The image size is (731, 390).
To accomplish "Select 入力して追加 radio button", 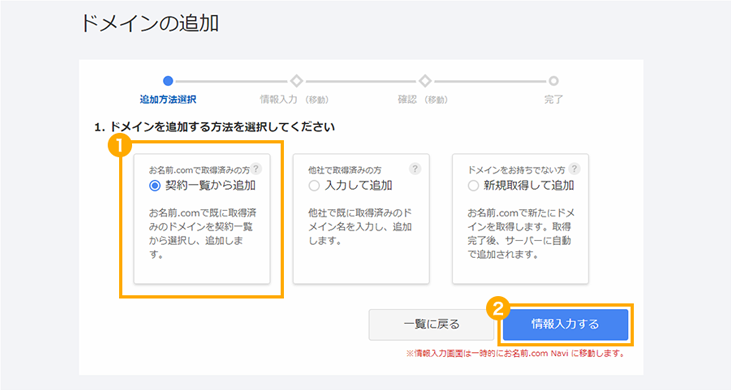I will click(314, 186).
